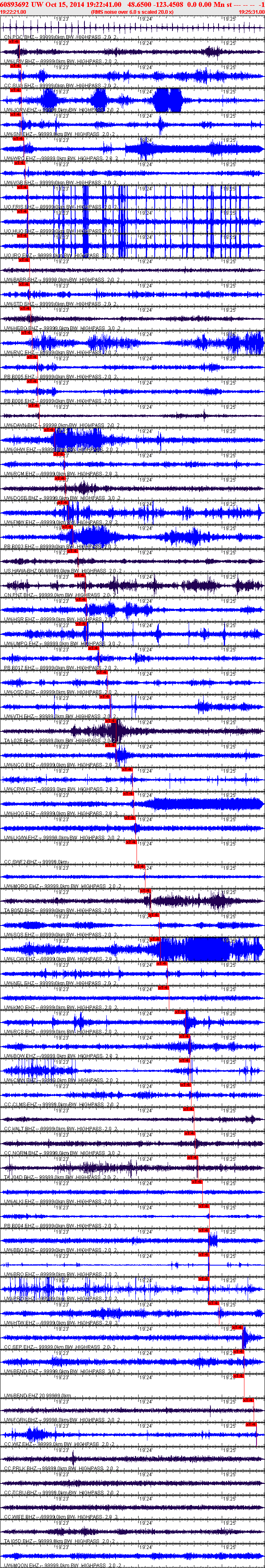Screen dimensions: 265x1568
Task: Select the 'UW.FORK BHZ' station label
Action: tap(21, 1421)
